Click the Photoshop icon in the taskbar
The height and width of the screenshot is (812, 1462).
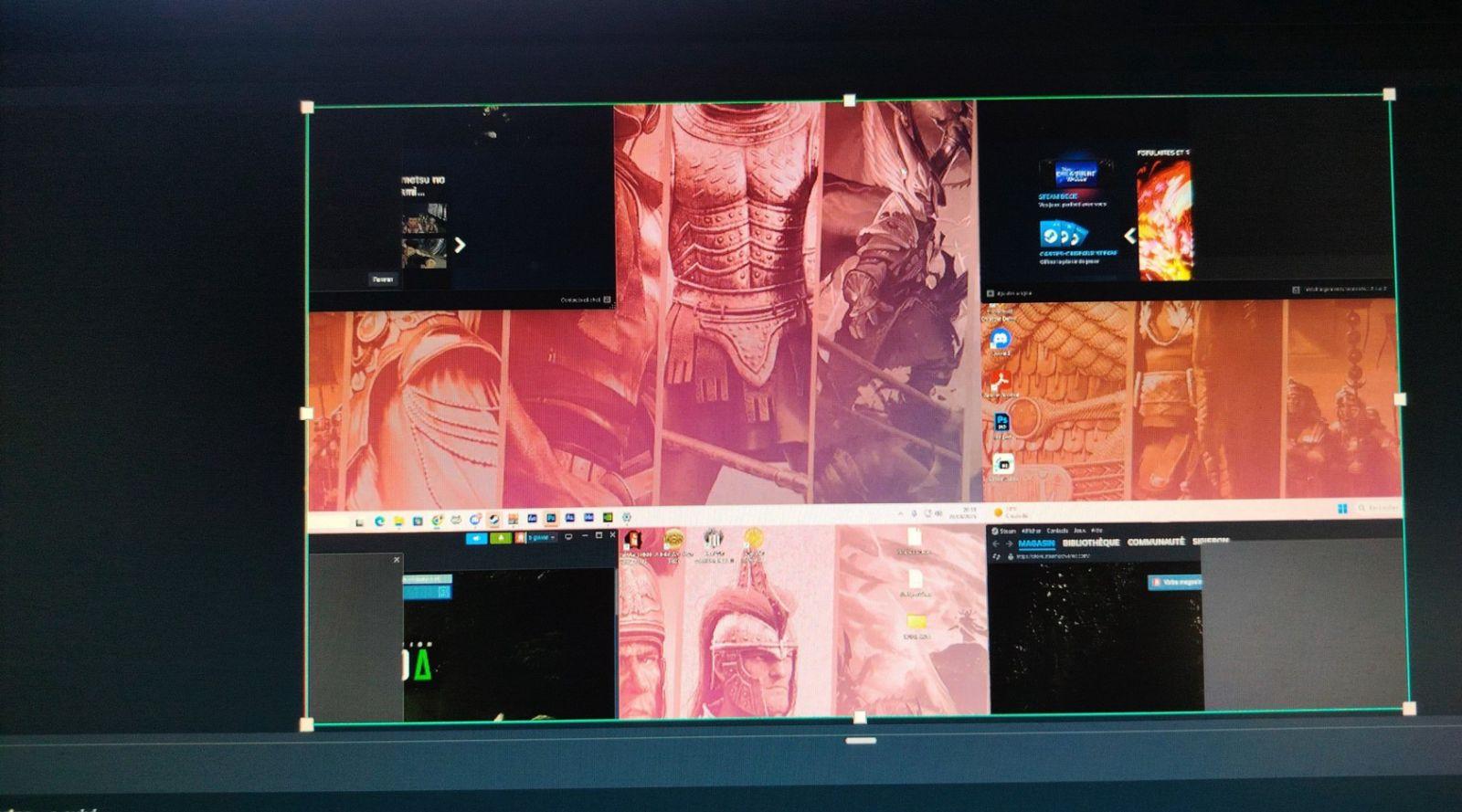551,519
